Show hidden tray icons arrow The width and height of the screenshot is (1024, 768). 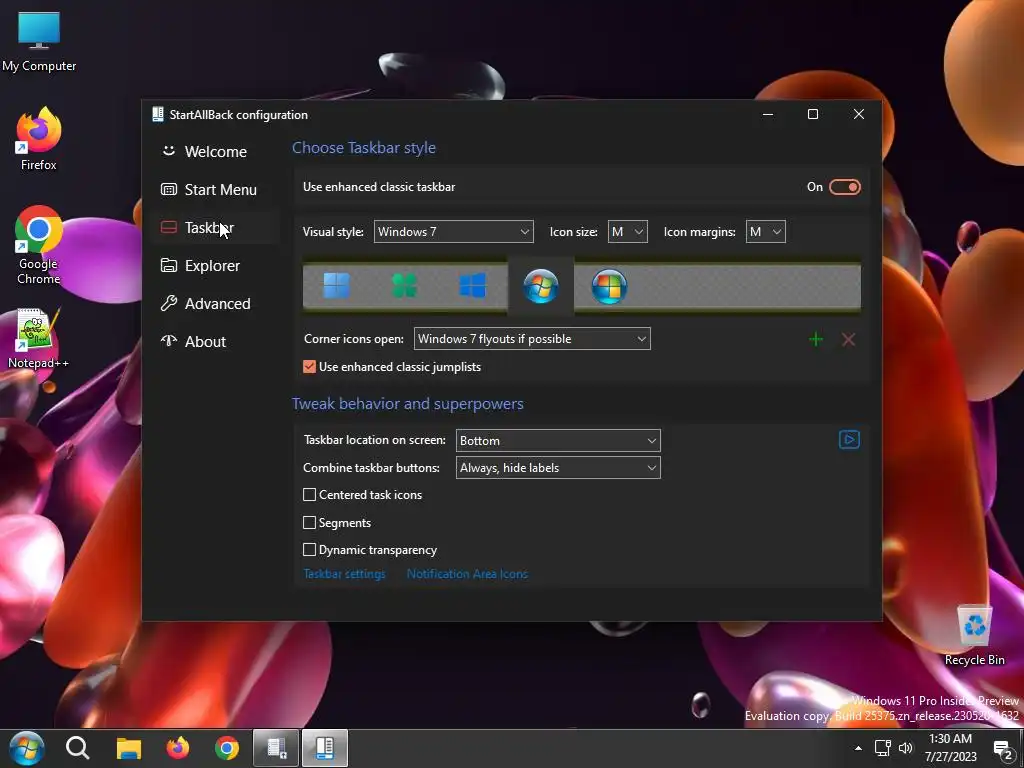[858, 748]
